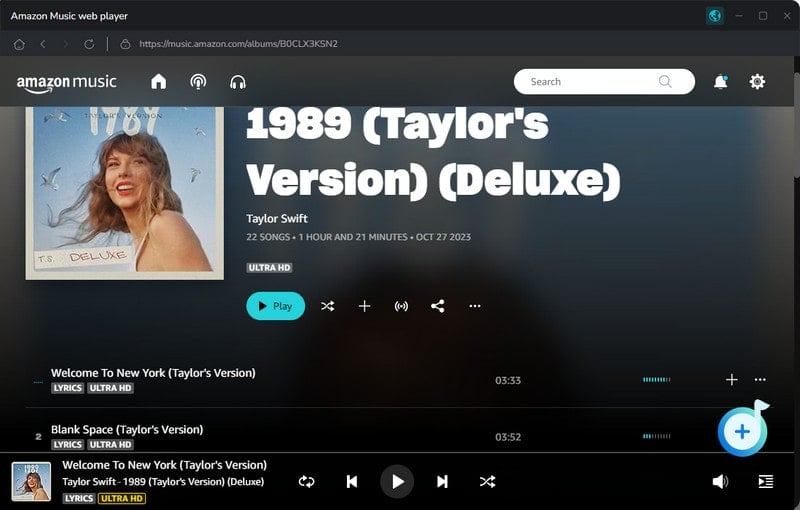Click the teal Play album button
This screenshot has width=800, height=510.
tap(276, 306)
